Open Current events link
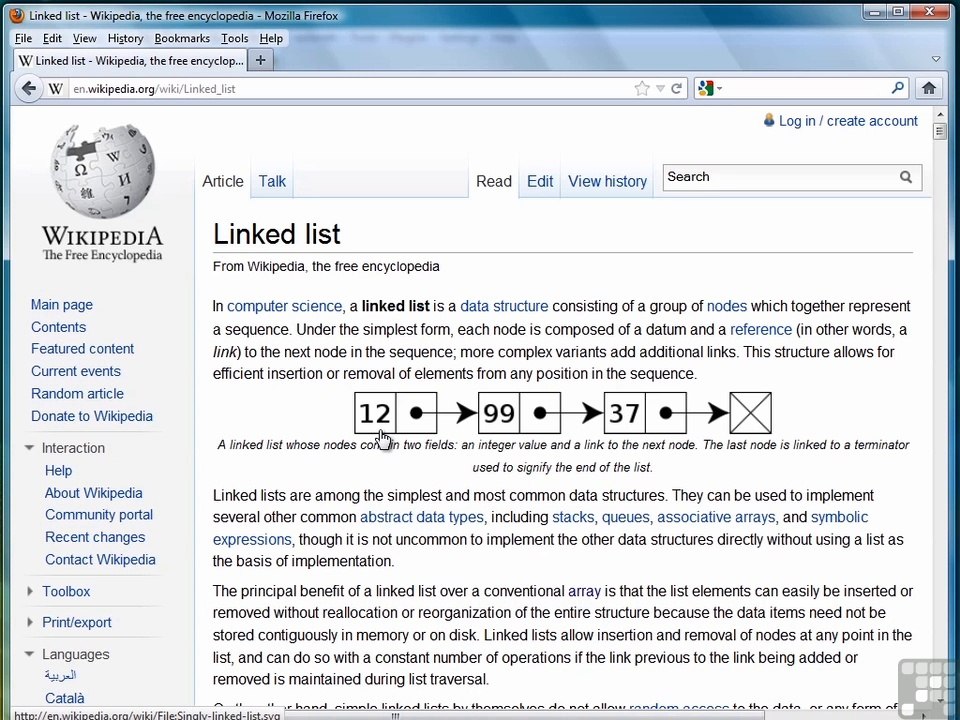Screen dimensions: 960x720 (x=75, y=371)
